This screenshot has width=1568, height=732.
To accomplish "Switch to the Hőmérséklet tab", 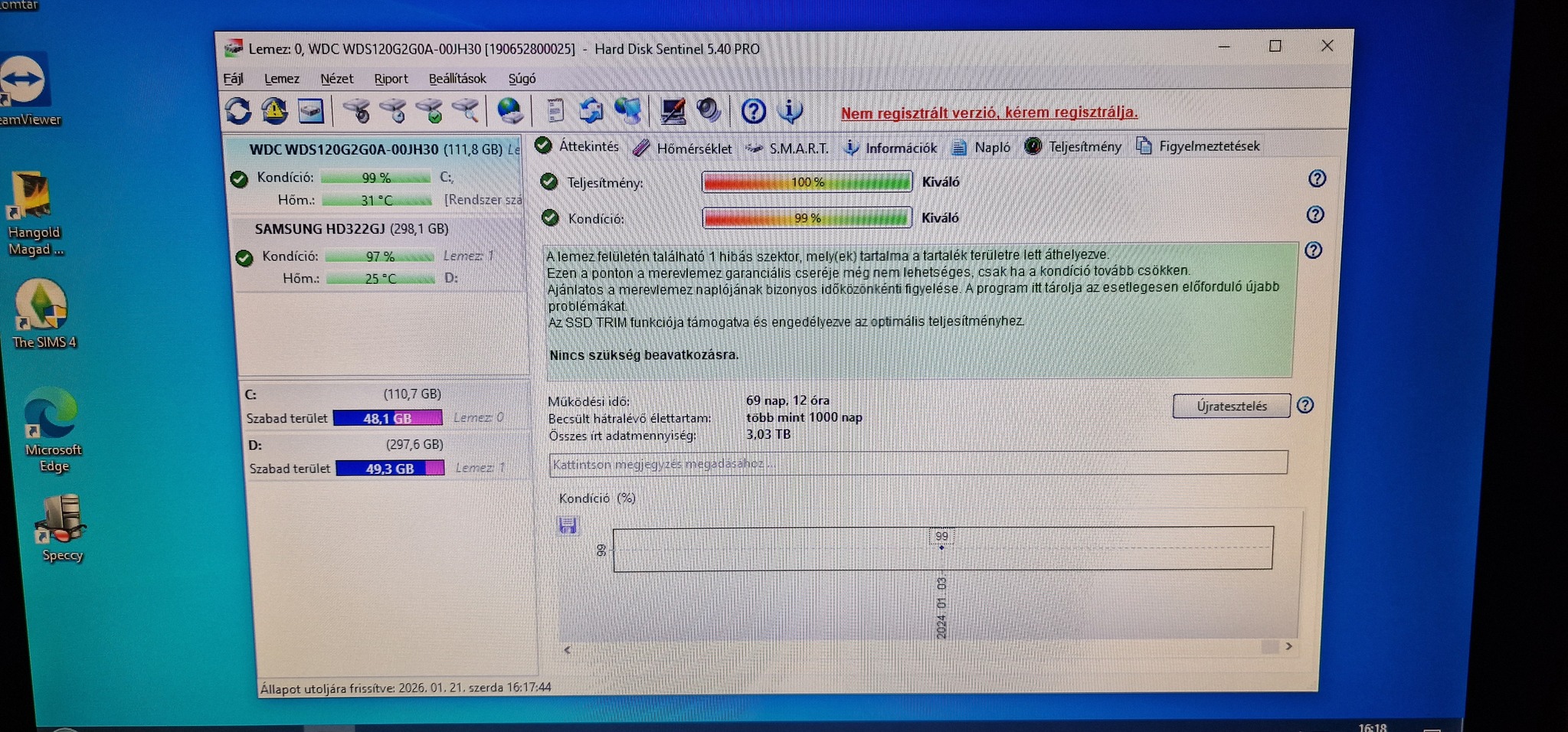I will (683, 148).
